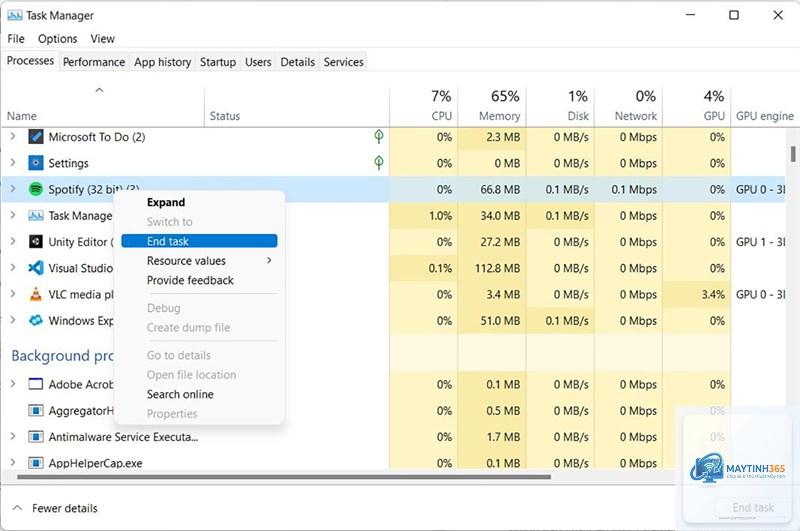The width and height of the screenshot is (800, 531).
Task: Open the View menu
Action: pos(103,39)
